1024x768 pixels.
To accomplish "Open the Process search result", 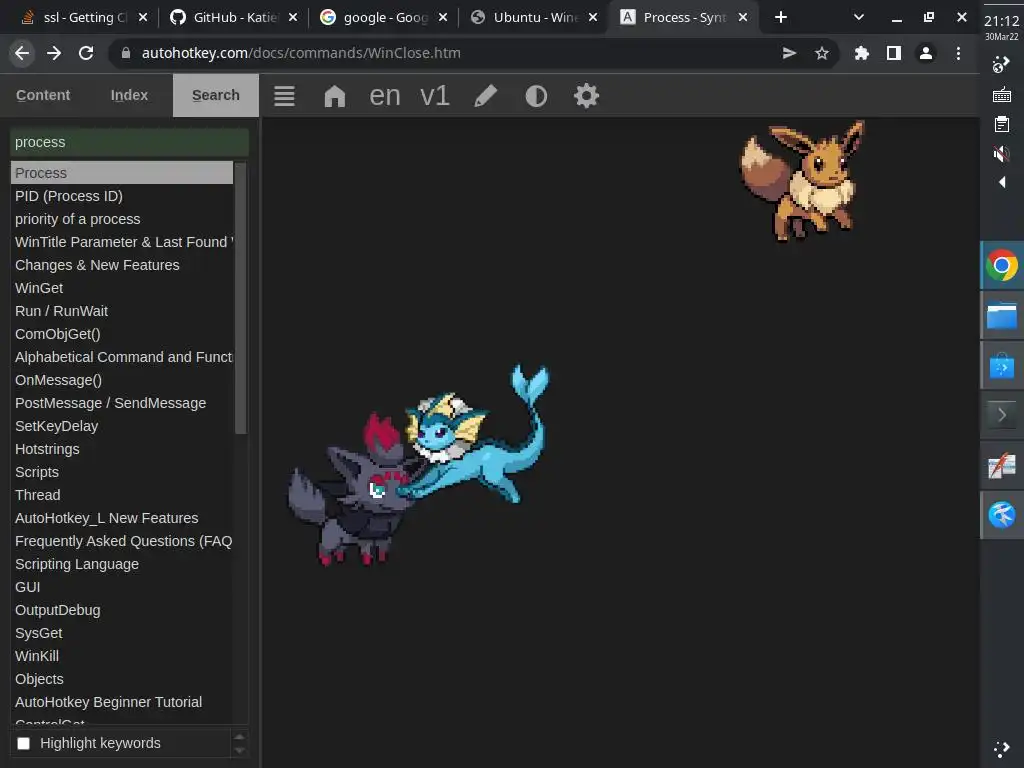I will pyautogui.click(x=121, y=173).
